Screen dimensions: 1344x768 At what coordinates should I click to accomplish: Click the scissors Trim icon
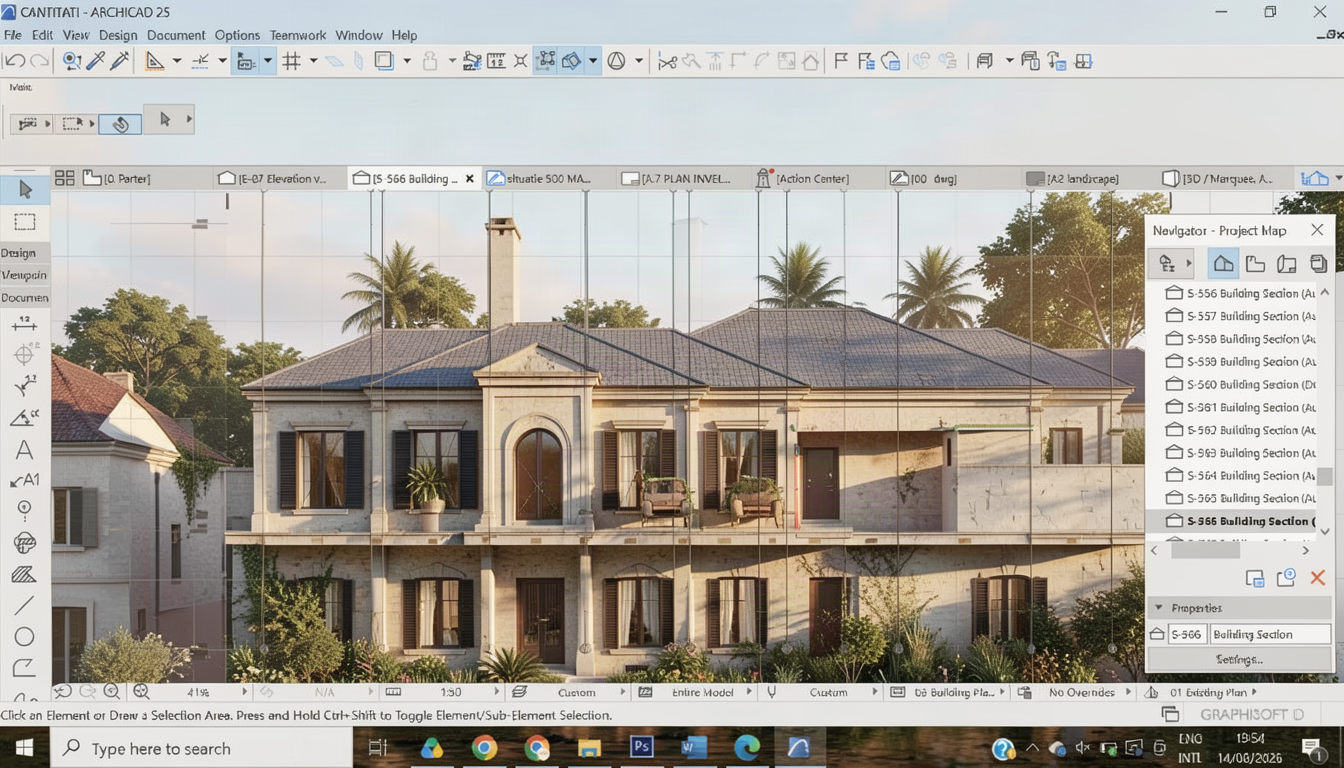pyautogui.click(x=667, y=62)
